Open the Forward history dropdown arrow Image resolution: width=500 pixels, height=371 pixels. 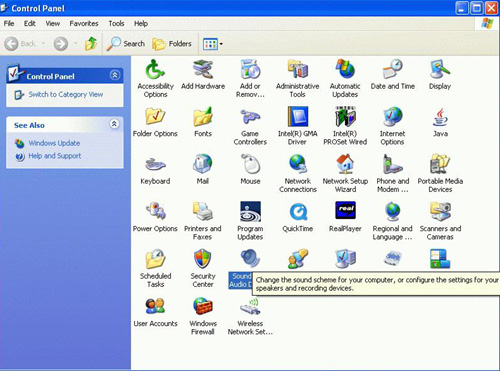(75, 44)
